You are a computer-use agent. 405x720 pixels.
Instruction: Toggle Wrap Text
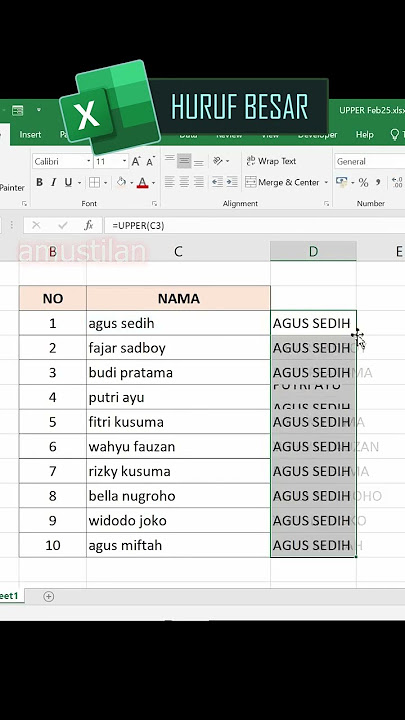(x=271, y=161)
